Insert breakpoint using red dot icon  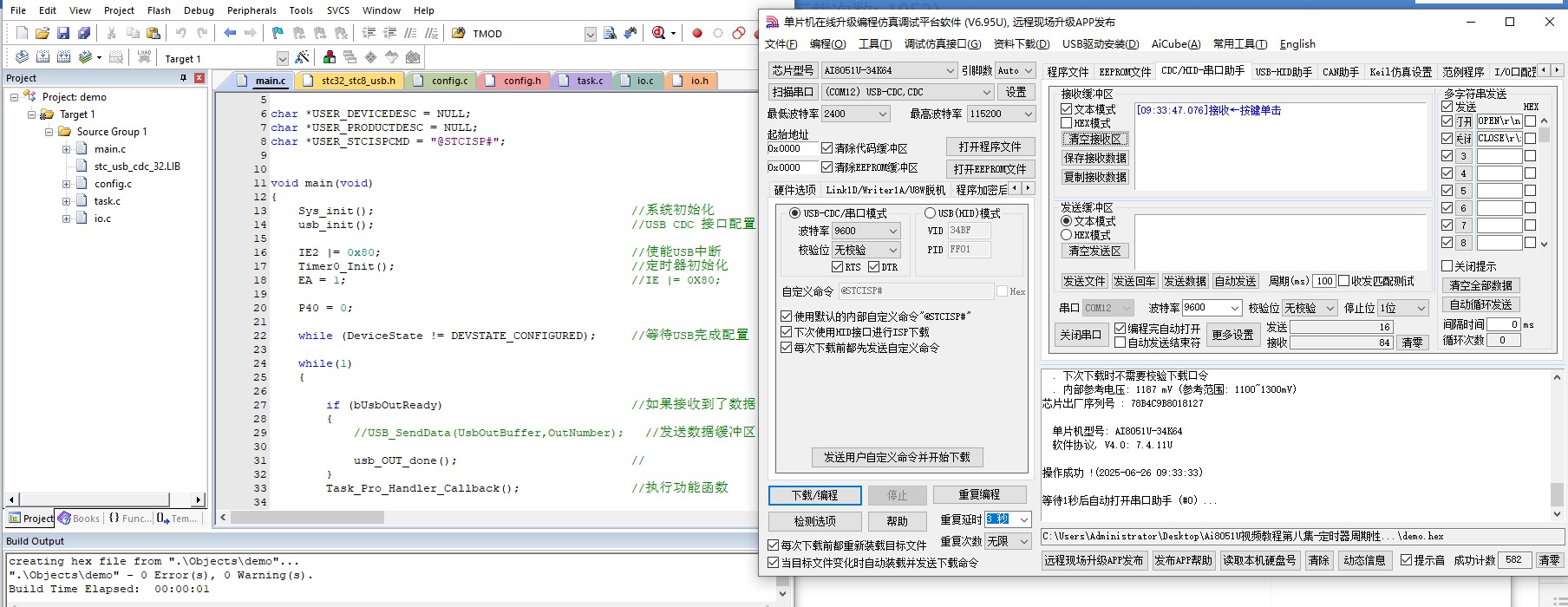[x=697, y=33]
